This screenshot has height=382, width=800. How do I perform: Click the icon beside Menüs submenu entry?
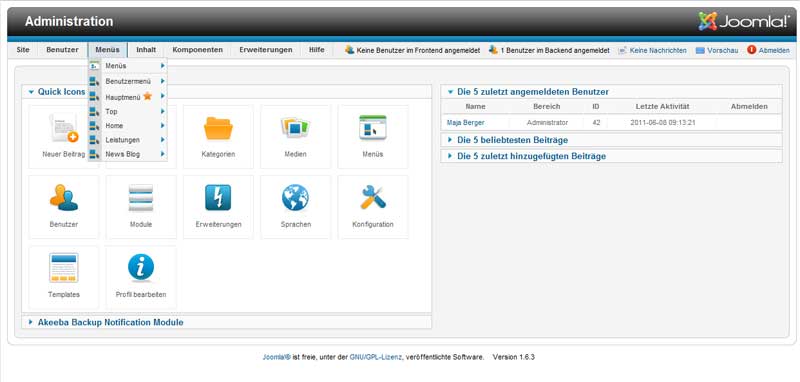[94, 66]
